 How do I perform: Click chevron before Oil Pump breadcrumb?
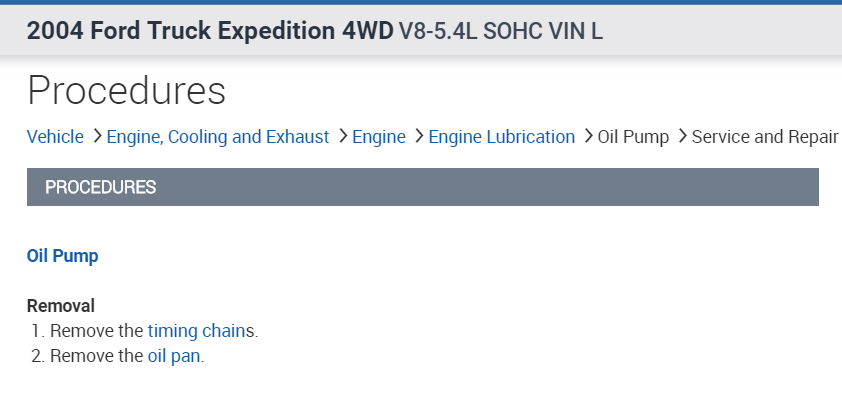click(588, 136)
